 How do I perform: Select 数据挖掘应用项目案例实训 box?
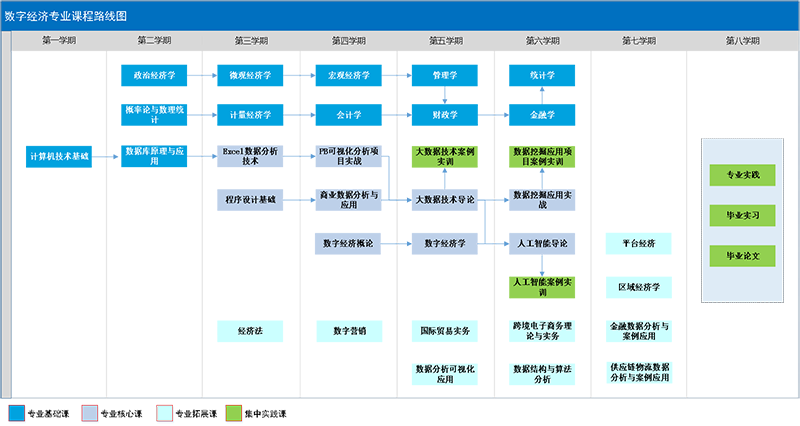542,157
